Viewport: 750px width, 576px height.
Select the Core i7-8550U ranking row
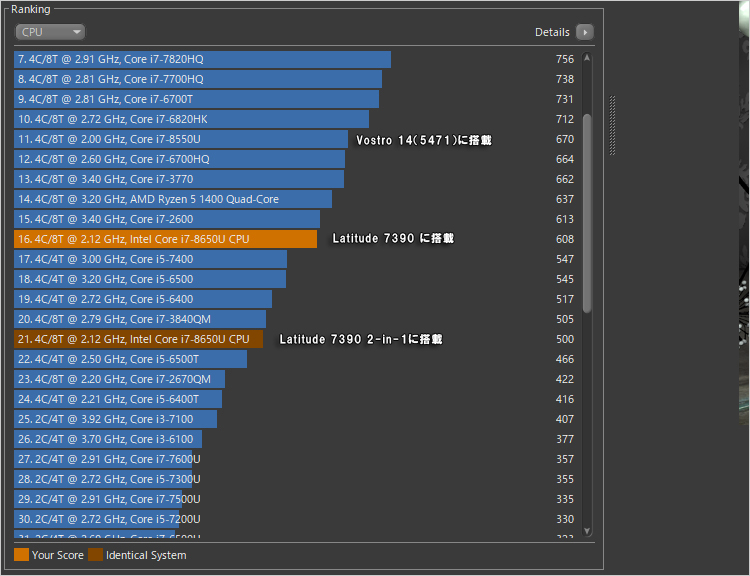pyautogui.click(x=181, y=139)
